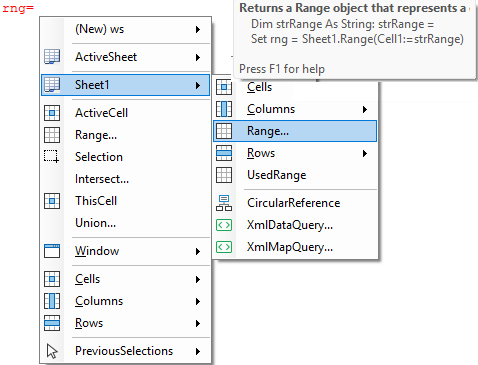Select the XmlDataQuery... entry
The width and height of the screenshot is (478, 365).
(x=295, y=225)
